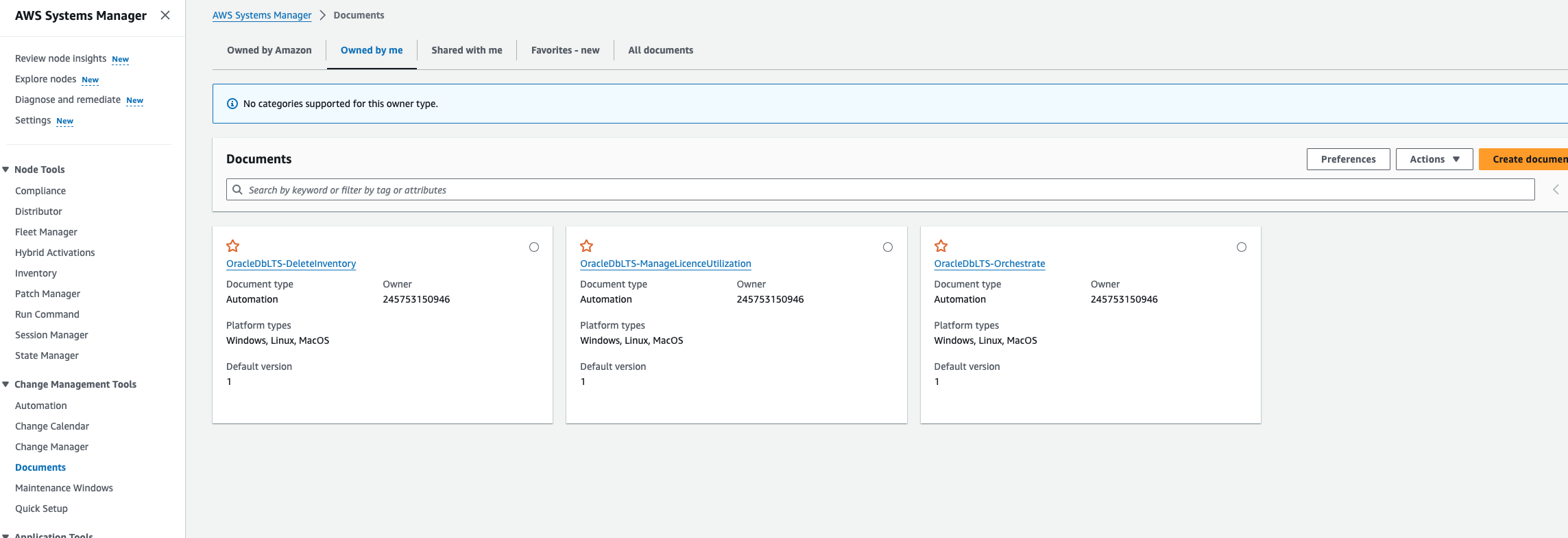This screenshot has height=538, width=1568.
Task: Switch to the Owned by Amazon tab
Action: point(269,50)
